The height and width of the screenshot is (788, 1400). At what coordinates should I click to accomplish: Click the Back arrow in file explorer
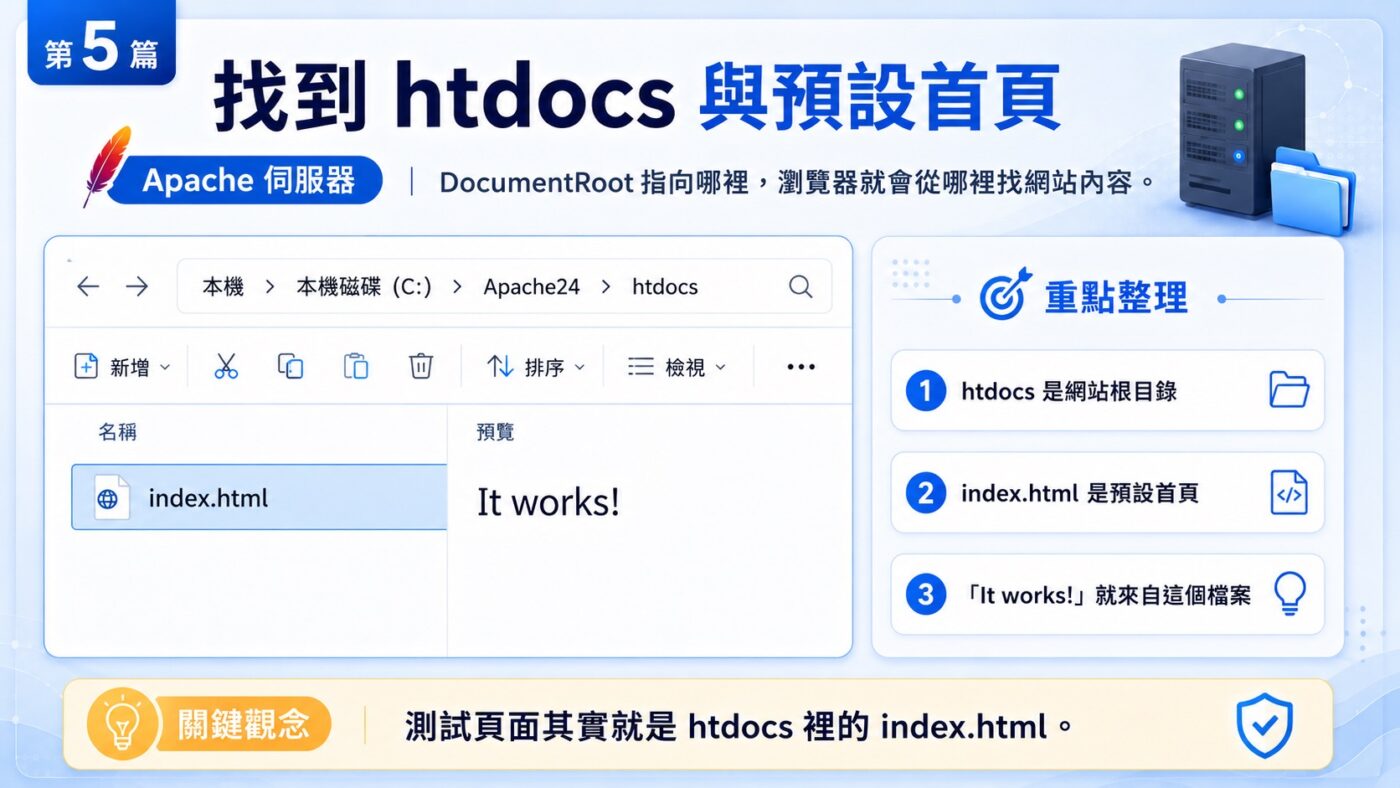click(x=88, y=287)
